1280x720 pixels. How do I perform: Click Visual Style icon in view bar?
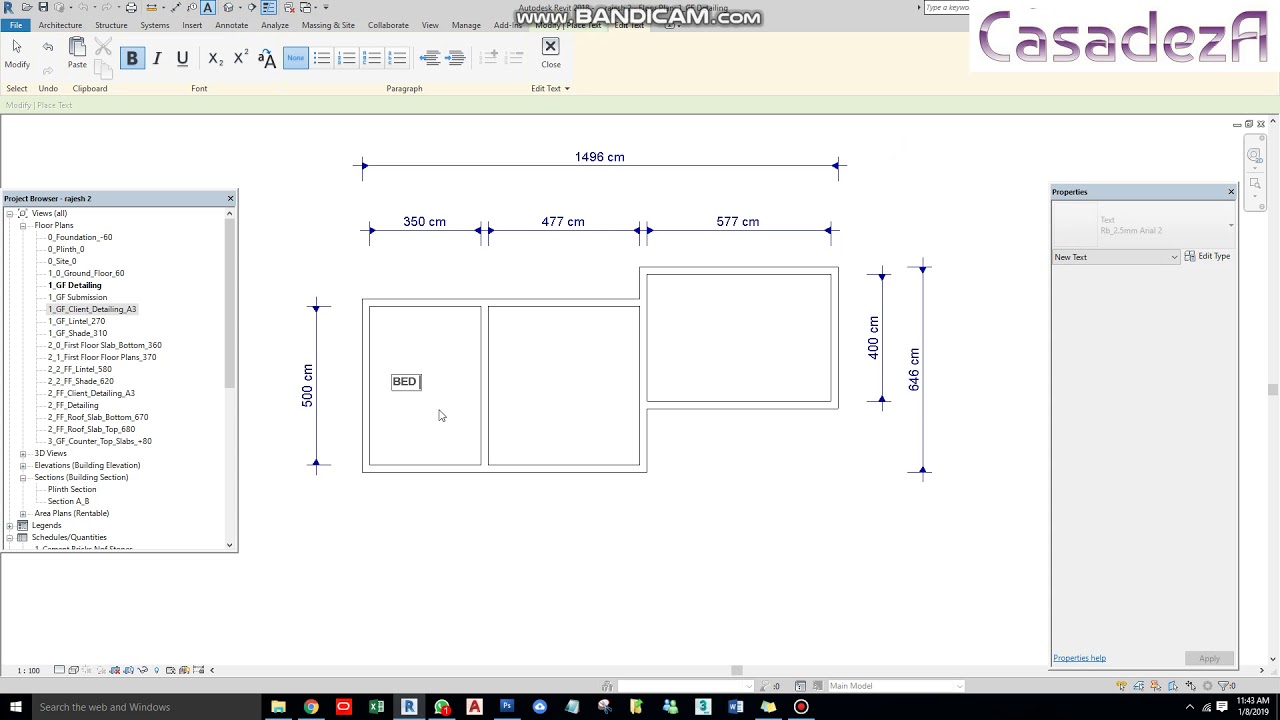[x=74, y=670]
